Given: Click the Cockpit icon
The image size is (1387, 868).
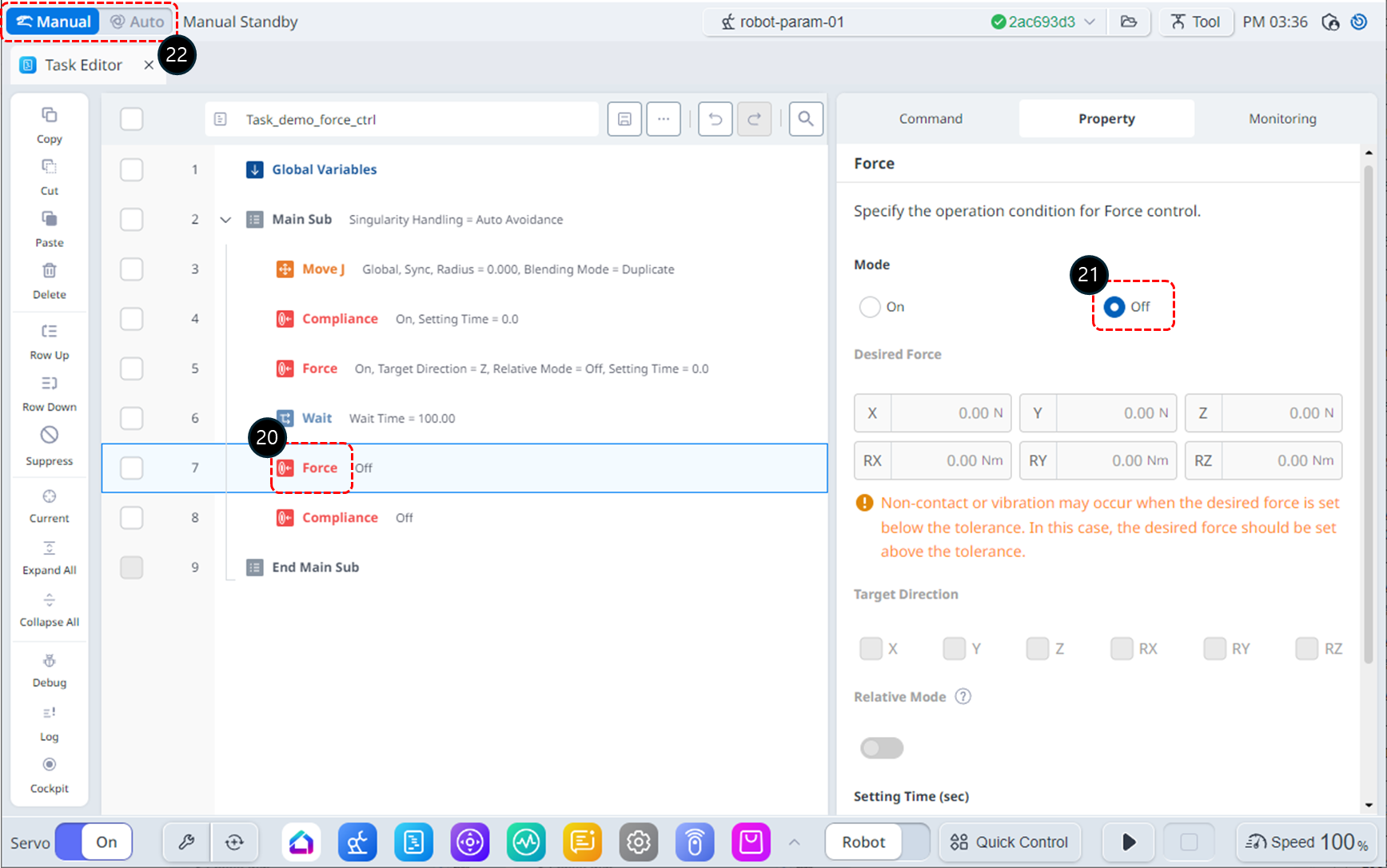Looking at the screenshot, I should coord(49,766).
